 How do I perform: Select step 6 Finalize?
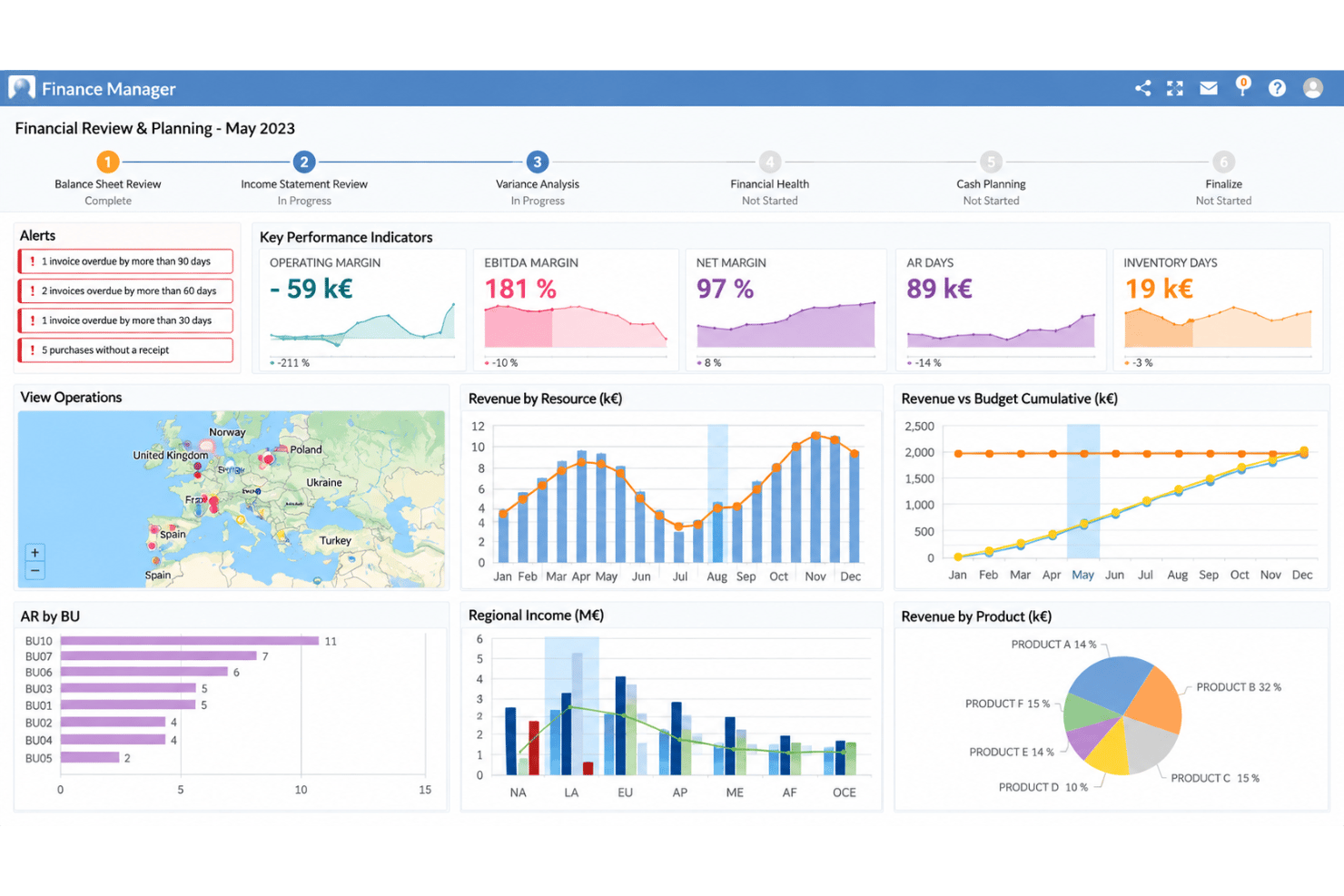pos(1223,162)
